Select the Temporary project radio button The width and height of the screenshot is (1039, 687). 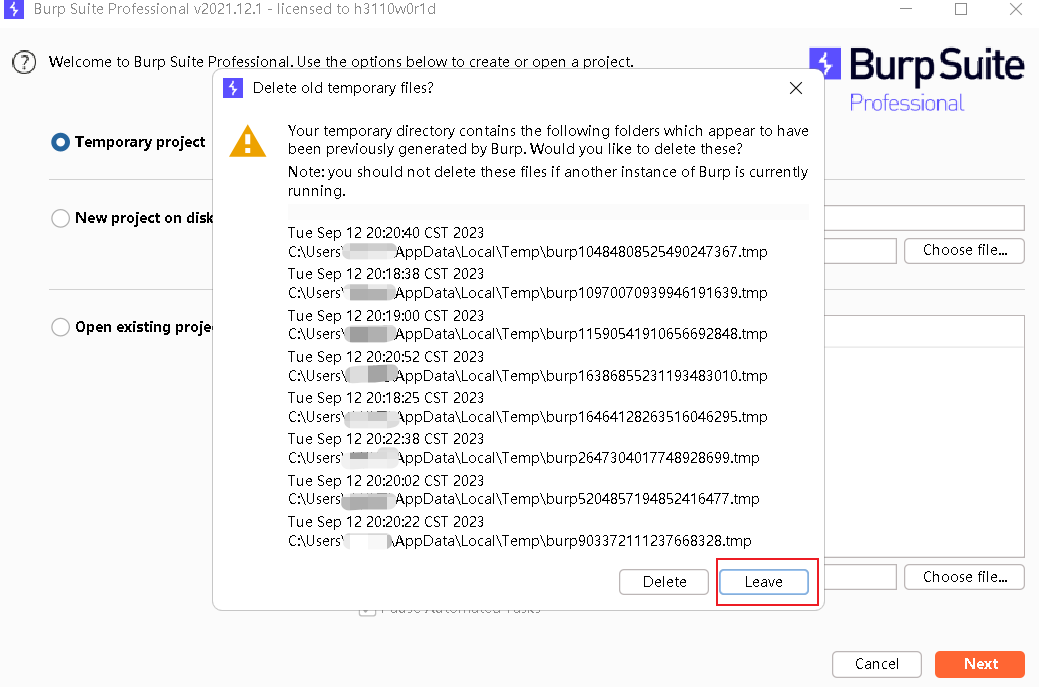[x=61, y=142]
